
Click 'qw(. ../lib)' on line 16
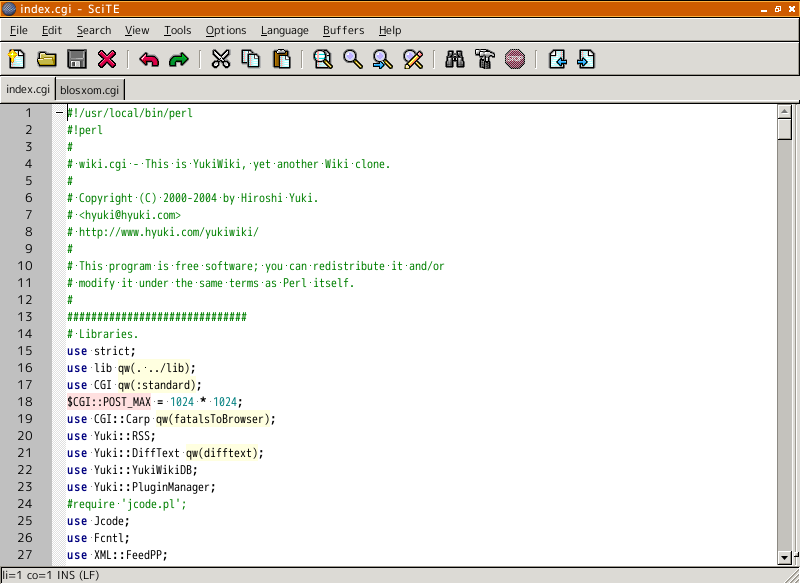tap(154, 368)
